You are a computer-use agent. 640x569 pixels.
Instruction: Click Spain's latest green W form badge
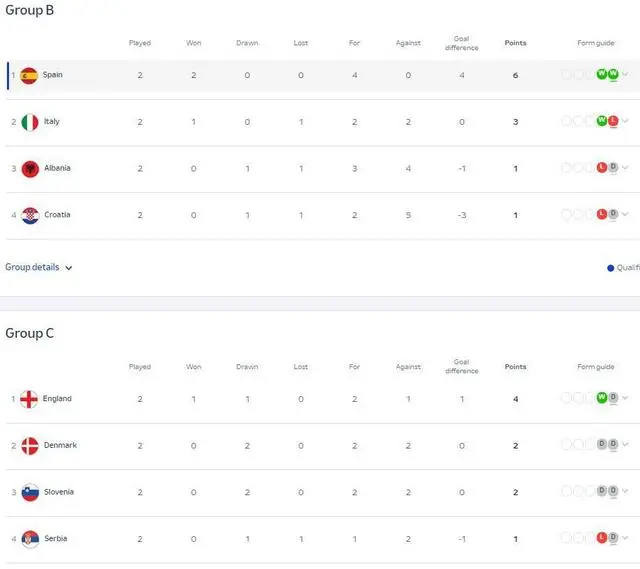pyautogui.click(x=613, y=74)
